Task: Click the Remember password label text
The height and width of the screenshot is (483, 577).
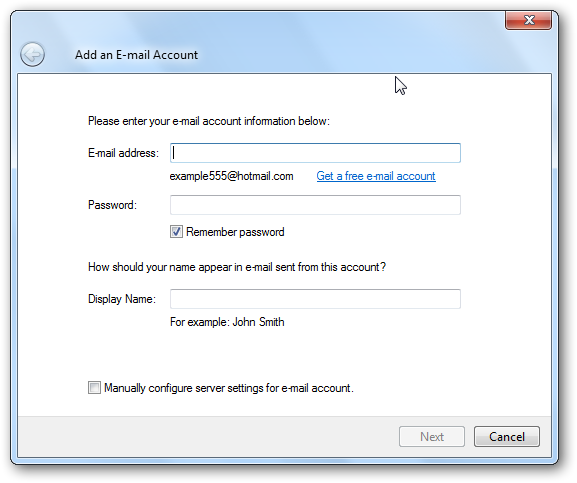Action: [235, 232]
